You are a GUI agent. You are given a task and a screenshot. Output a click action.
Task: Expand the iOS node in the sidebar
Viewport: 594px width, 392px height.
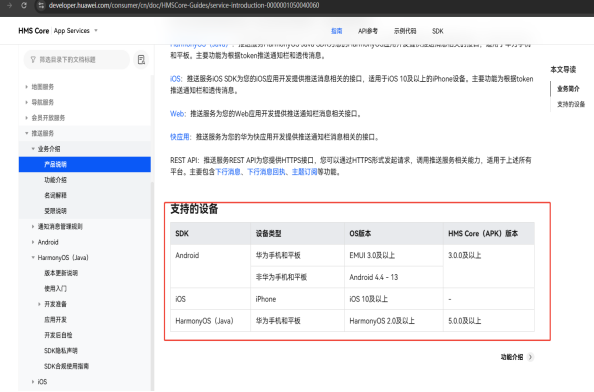[x=33, y=382]
